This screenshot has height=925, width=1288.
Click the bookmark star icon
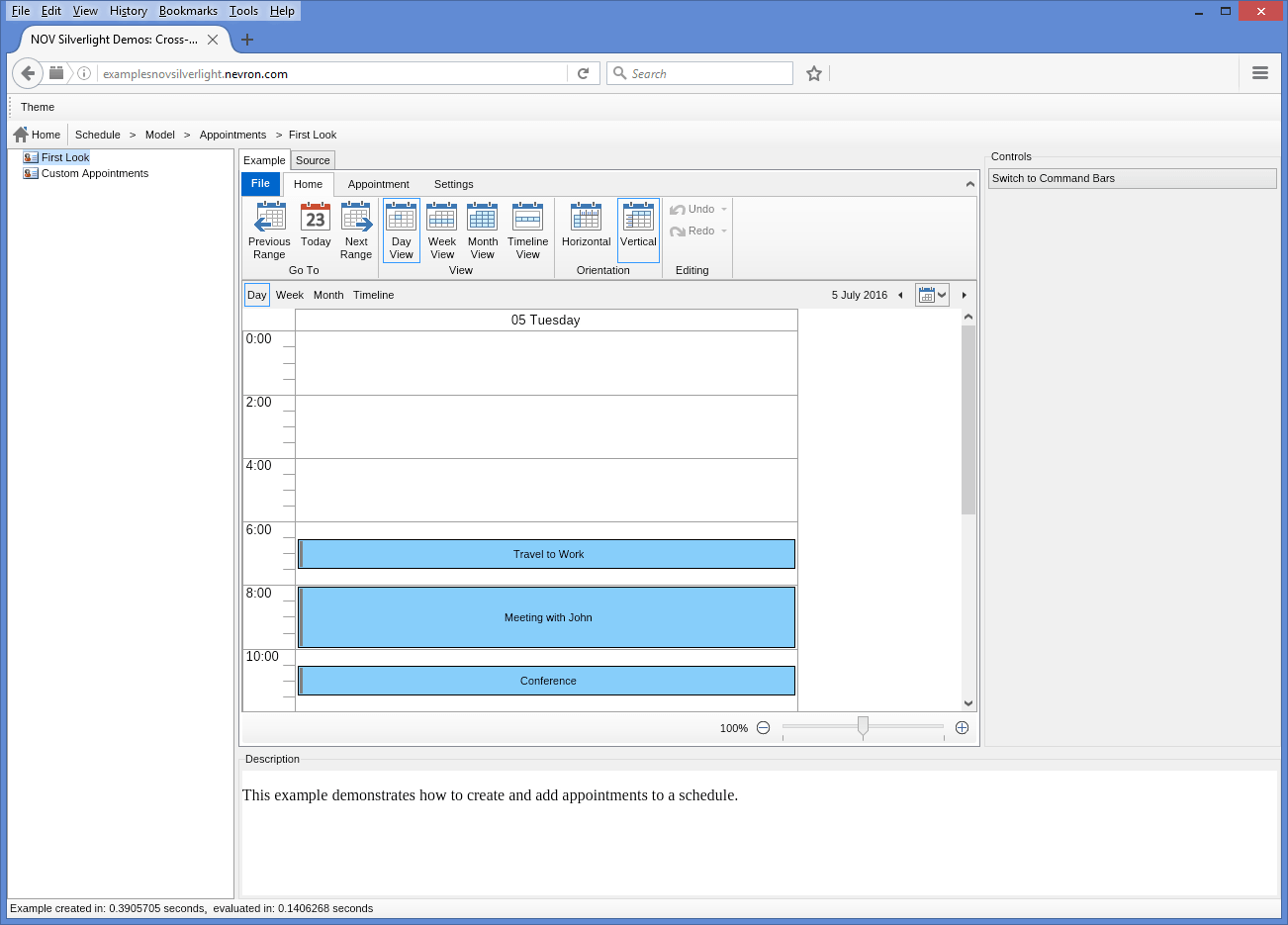click(814, 73)
